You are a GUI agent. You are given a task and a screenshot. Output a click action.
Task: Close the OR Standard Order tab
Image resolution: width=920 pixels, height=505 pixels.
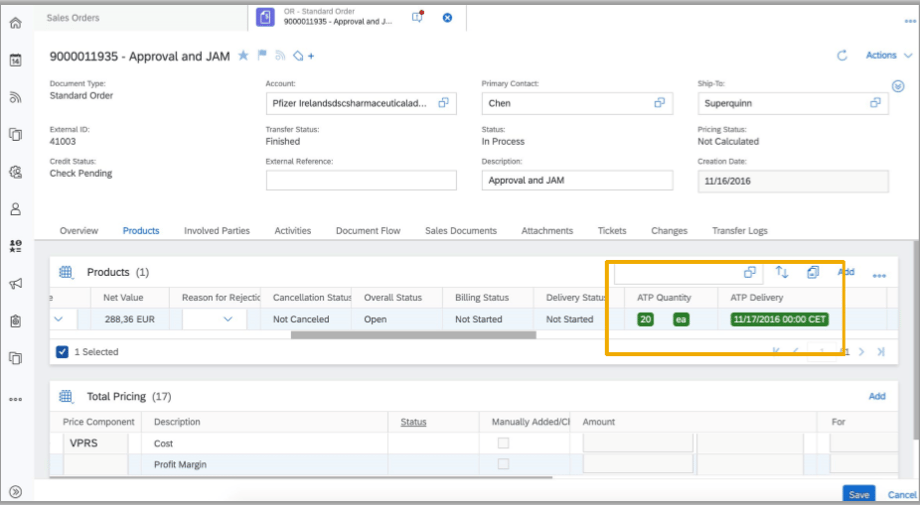447,18
